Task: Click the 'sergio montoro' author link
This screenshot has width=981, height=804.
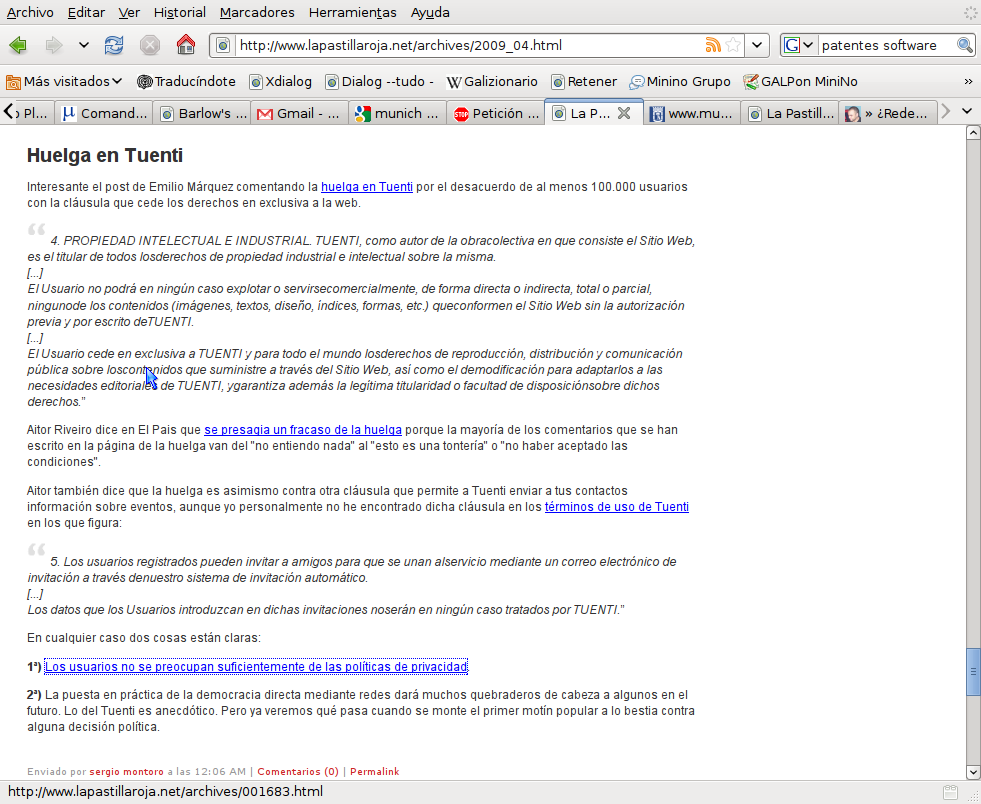Action: [x=126, y=772]
